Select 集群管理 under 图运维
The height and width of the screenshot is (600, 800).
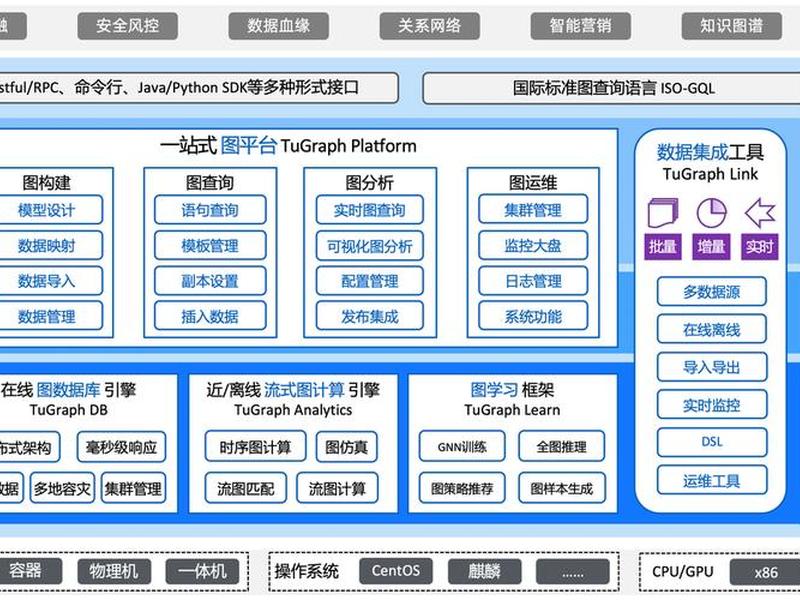click(533, 209)
